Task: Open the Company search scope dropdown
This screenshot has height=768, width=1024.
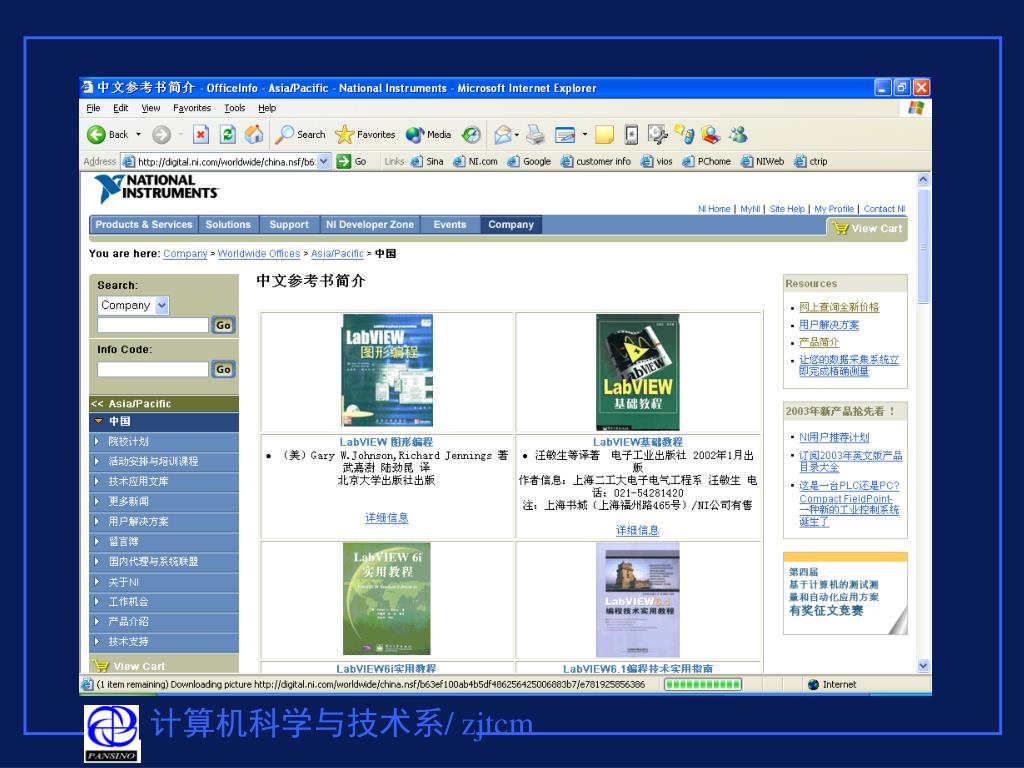Action: [x=162, y=305]
